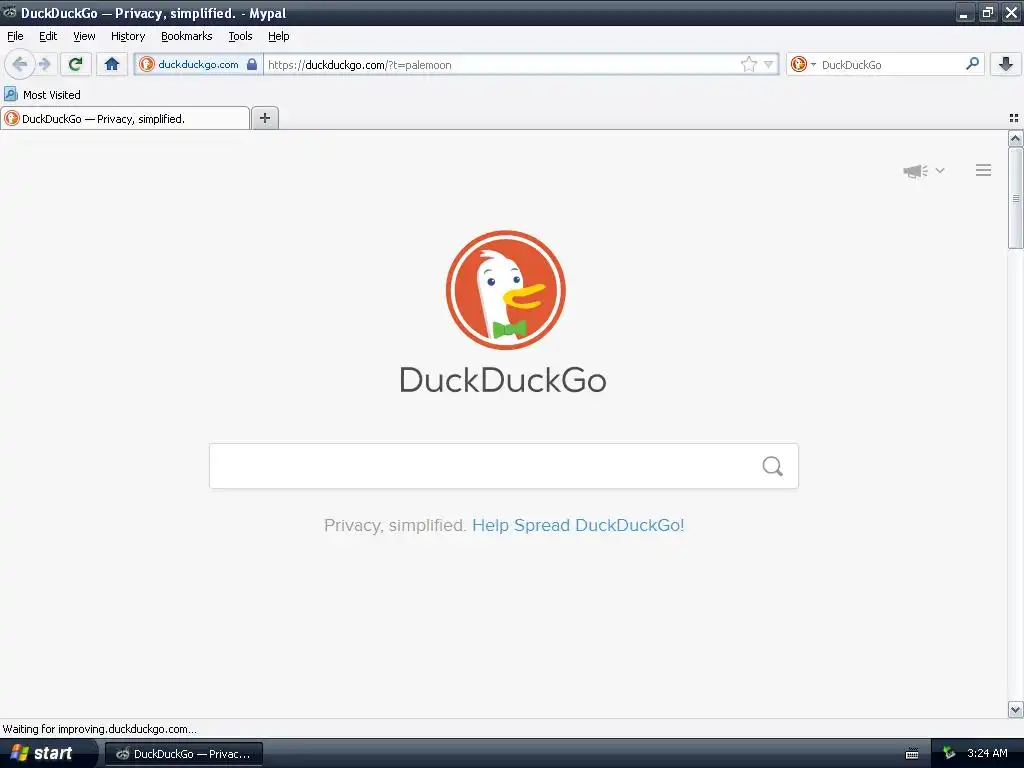This screenshot has height=768, width=1024.
Task: Open the home page via house icon
Action: (112, 64)
